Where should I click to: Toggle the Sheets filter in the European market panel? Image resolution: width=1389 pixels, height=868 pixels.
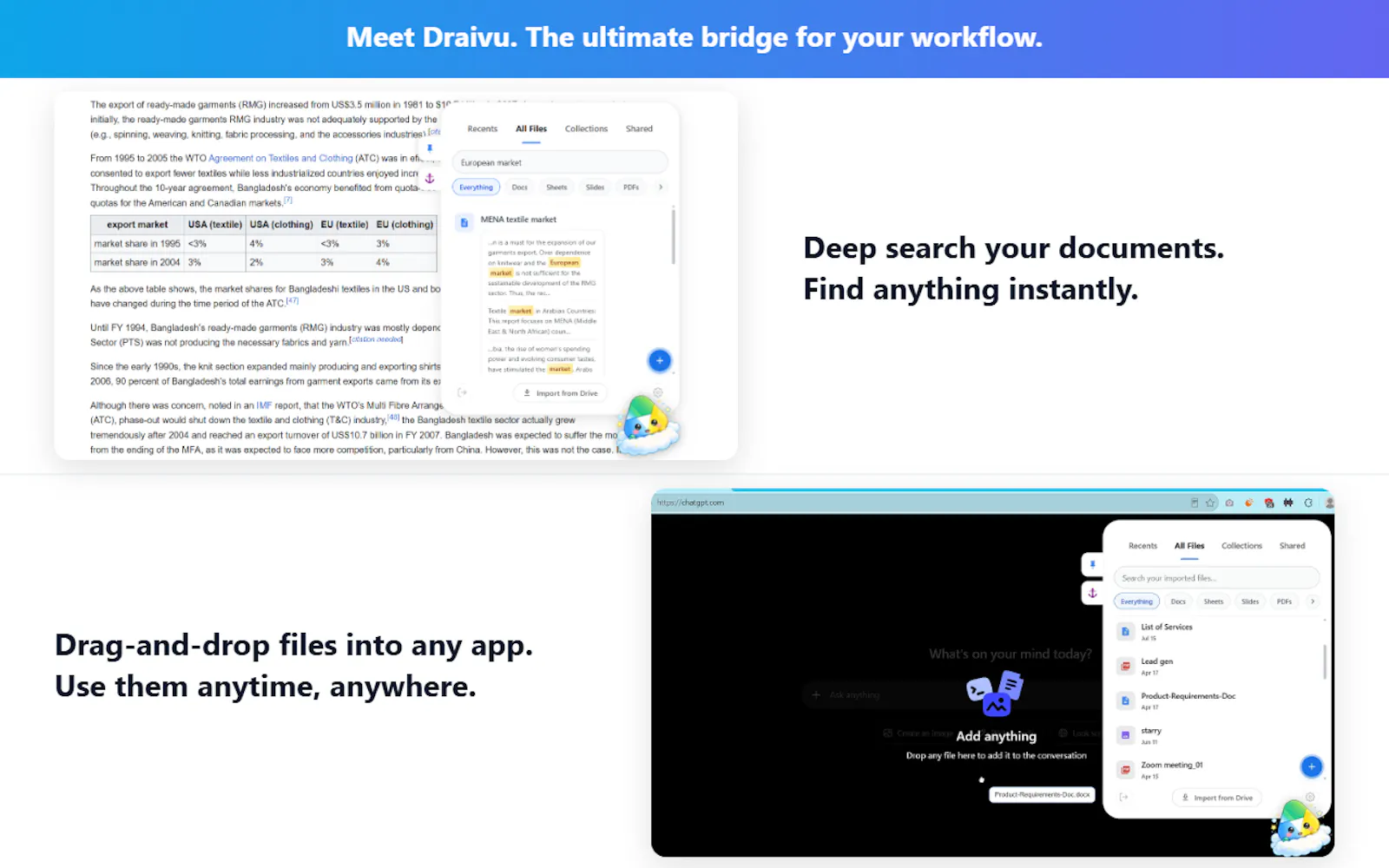[x=556, y=187]
